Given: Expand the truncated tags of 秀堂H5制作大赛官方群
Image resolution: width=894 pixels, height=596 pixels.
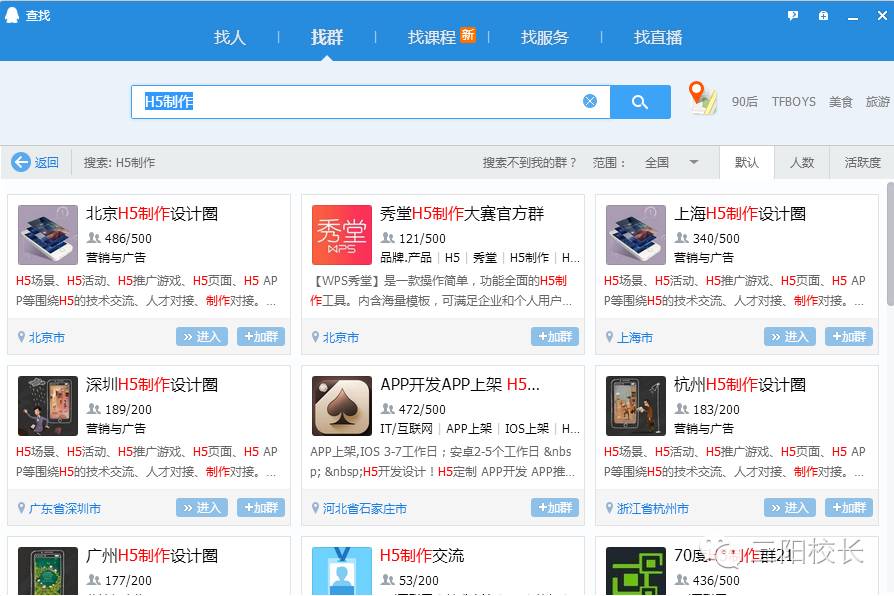Looking at the screenshot, I should tap(574, 256).
